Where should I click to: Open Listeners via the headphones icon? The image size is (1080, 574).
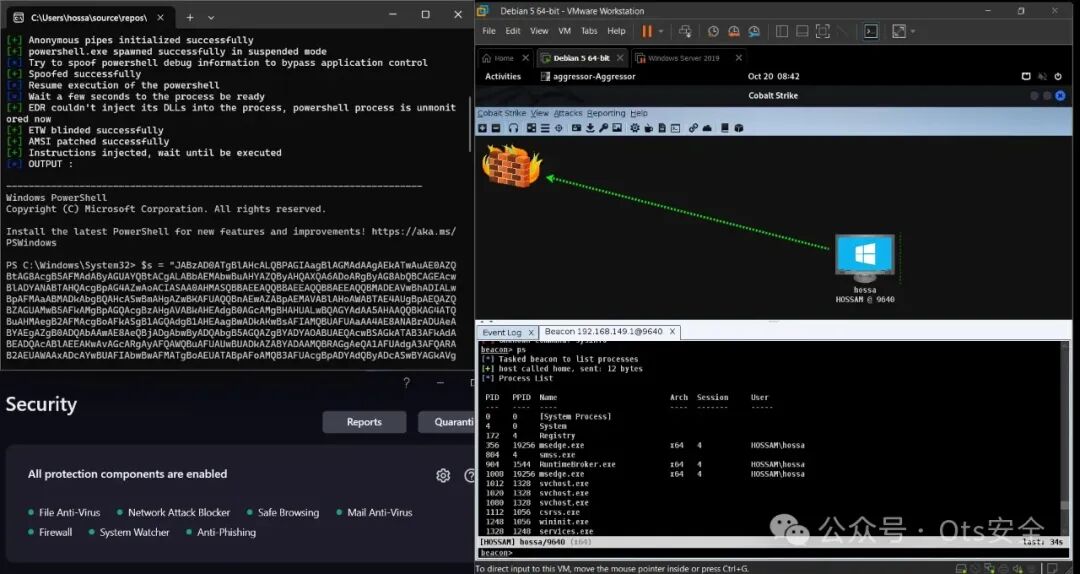(513, 128)
